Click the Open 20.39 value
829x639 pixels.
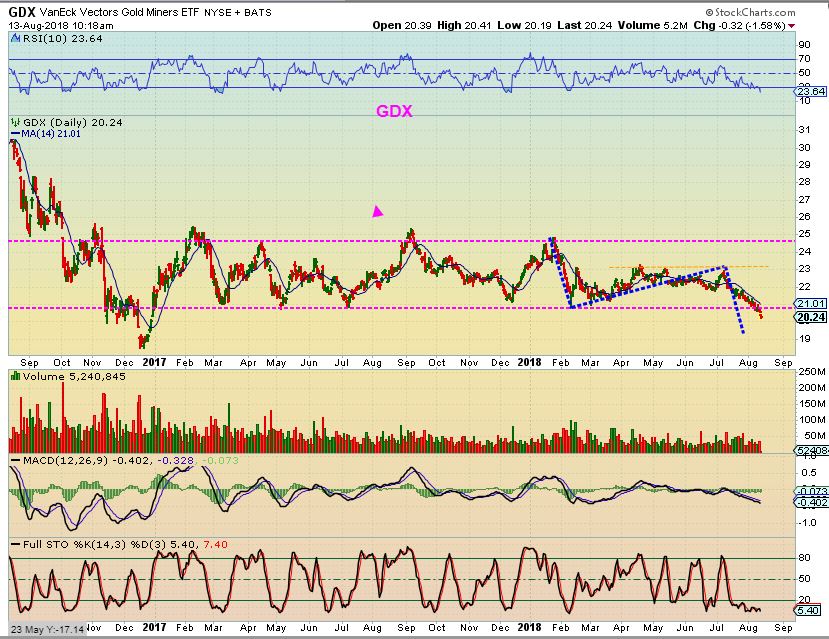(402, 25)
